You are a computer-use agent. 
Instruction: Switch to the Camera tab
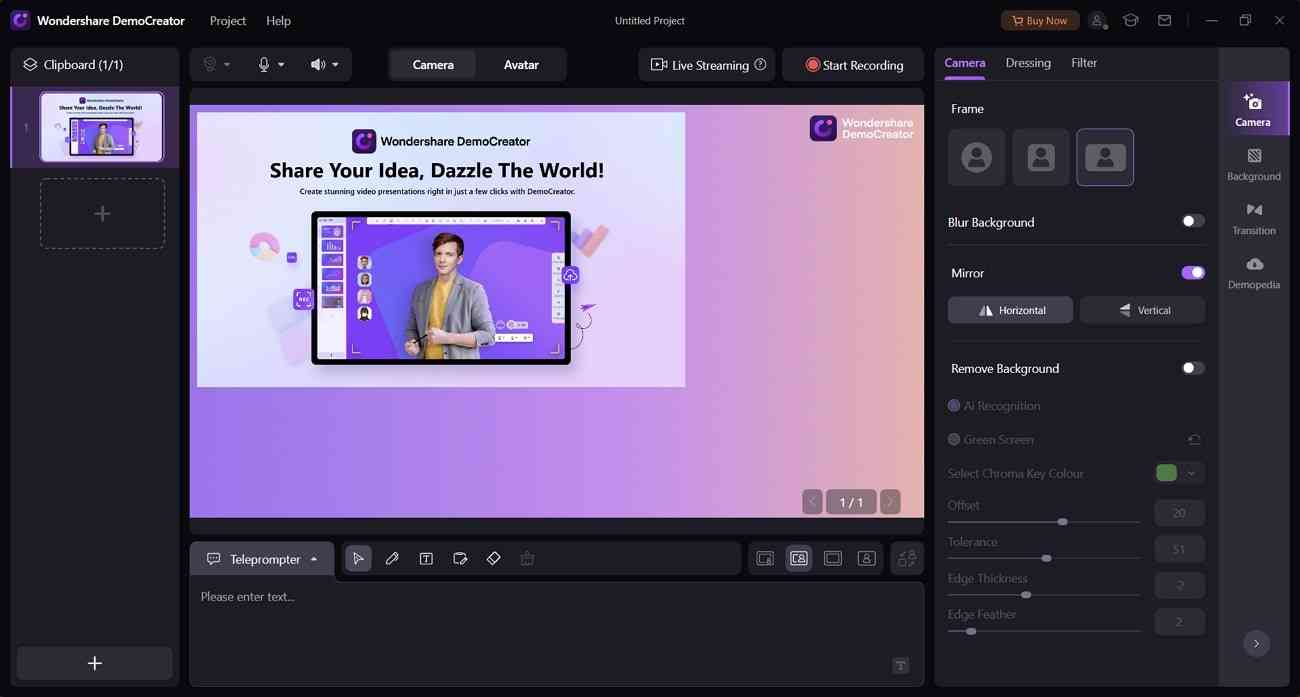(x=965, y=62)
